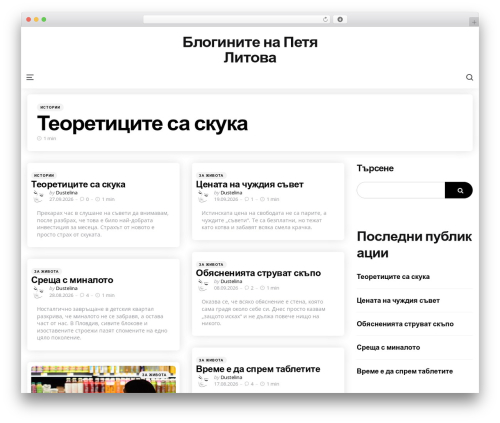Click author avatar on Цената на чуждия съвет card

(x=203, y=196)
